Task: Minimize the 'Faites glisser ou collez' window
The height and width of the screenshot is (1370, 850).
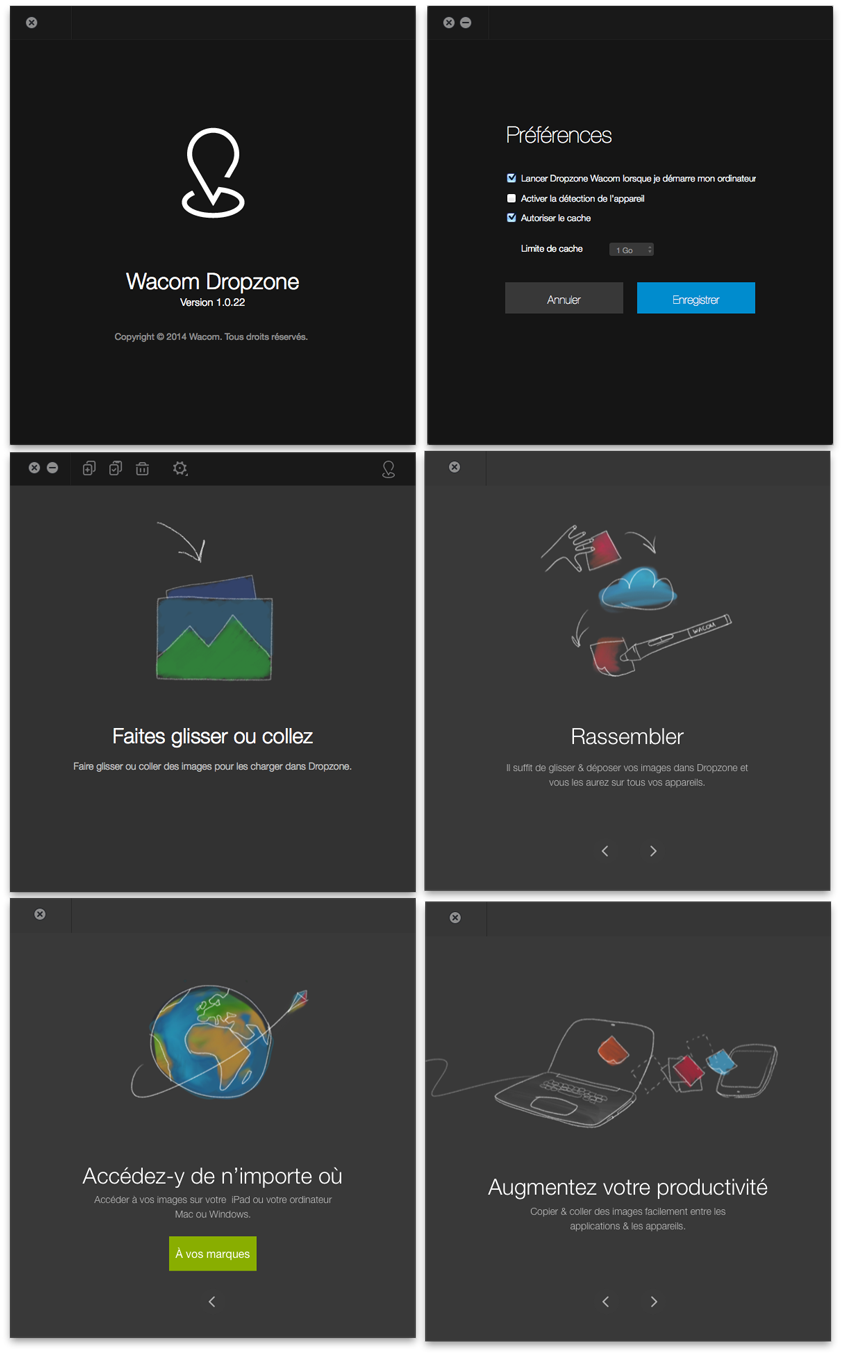Action: tap(52, 468)
